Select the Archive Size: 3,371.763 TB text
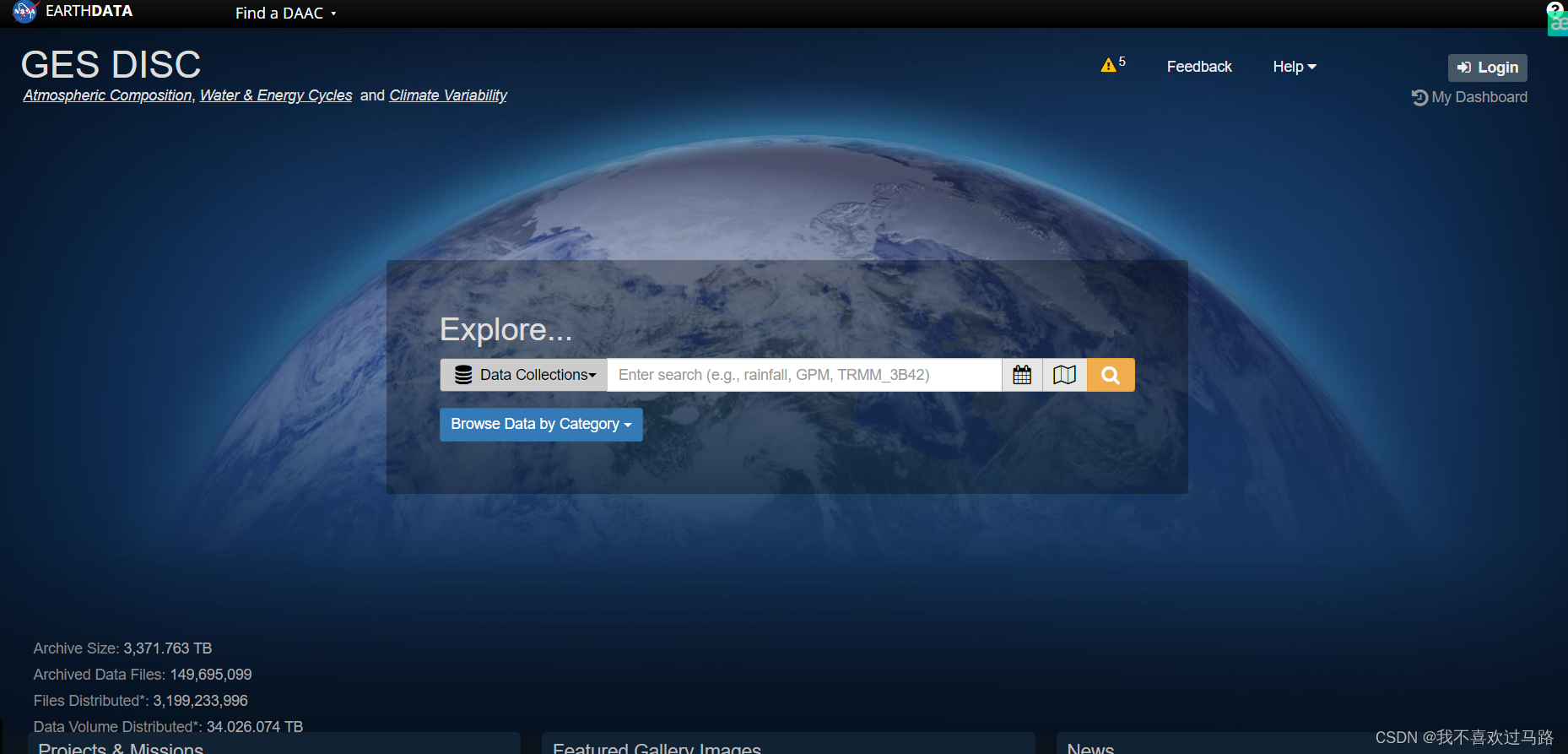The width and height of the screenshot is (1568, 754). (x=122, y=648)
